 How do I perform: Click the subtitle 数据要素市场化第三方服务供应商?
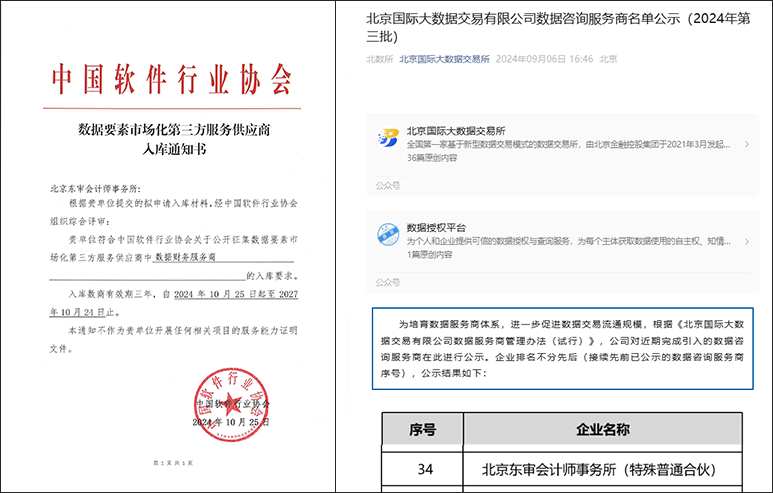click(x=174, y=130)
